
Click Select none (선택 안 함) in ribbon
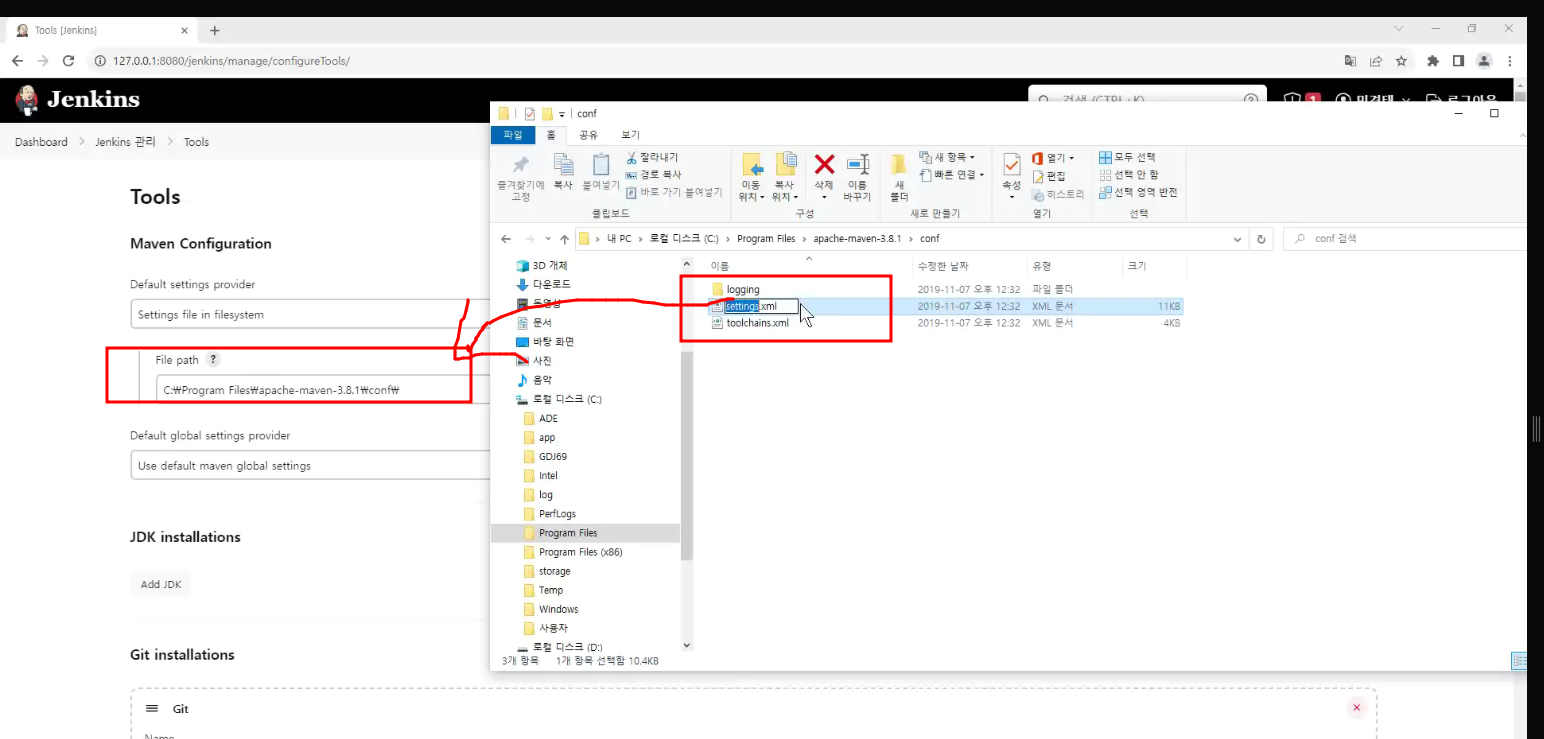point(1129,175)
